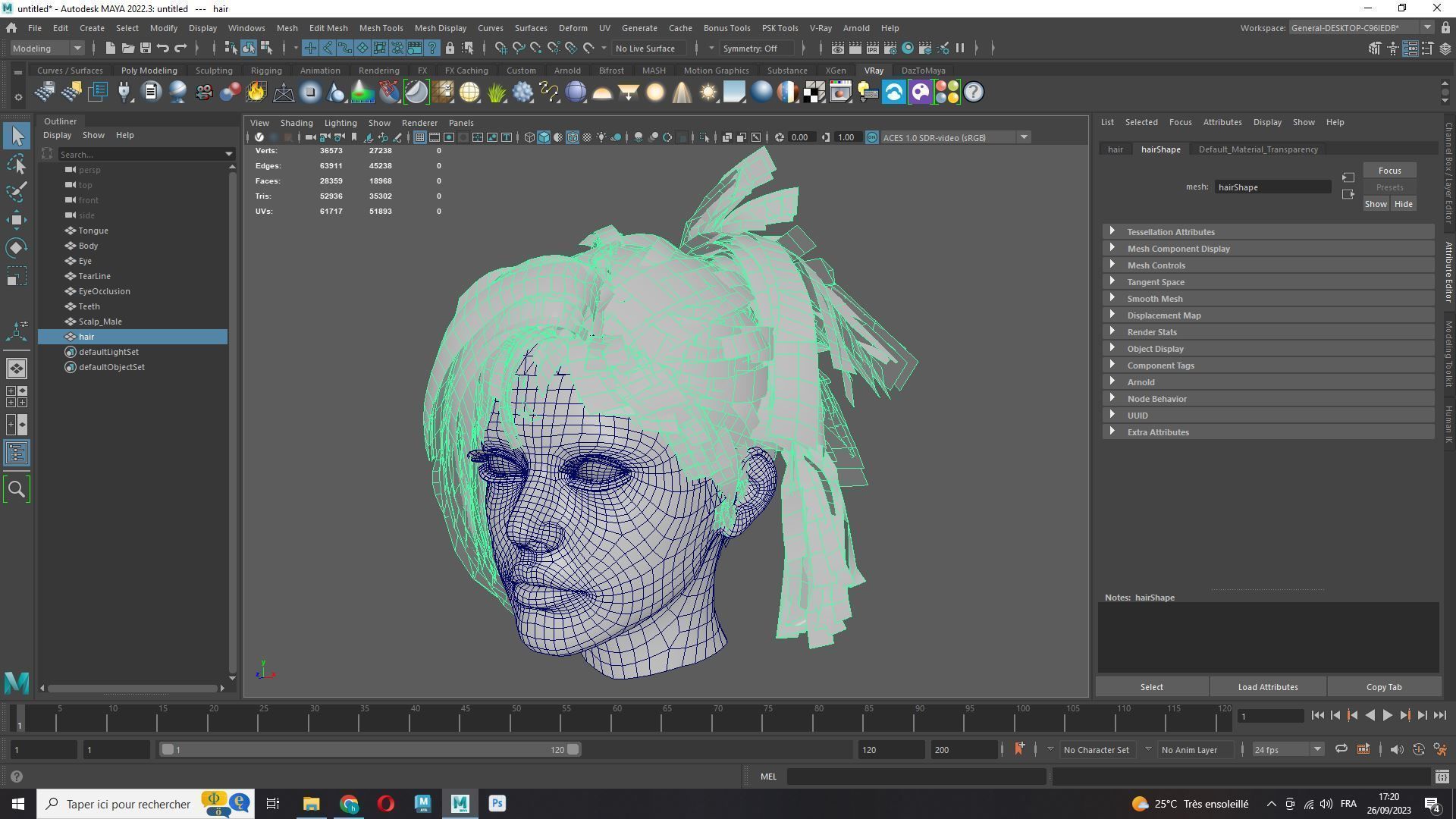Click the magnifier search icon in the left toolbox

(17, 489)
